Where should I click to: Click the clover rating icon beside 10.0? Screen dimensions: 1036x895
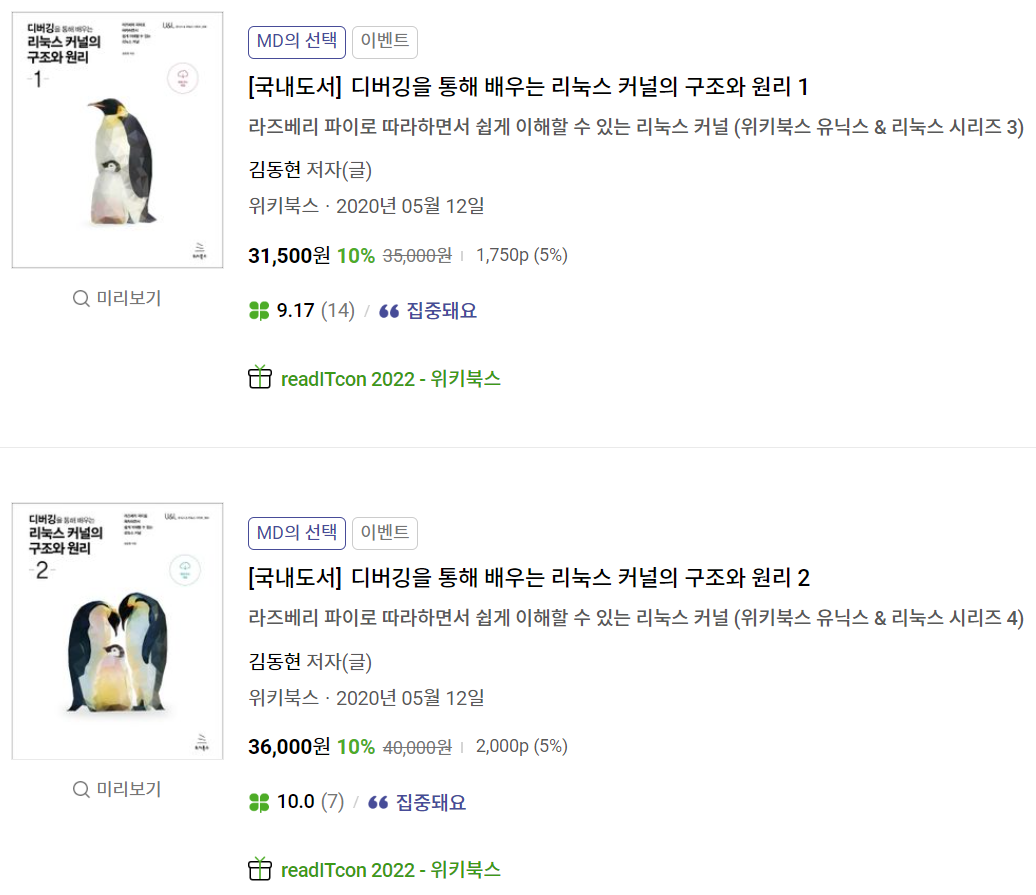click(259, 803)
